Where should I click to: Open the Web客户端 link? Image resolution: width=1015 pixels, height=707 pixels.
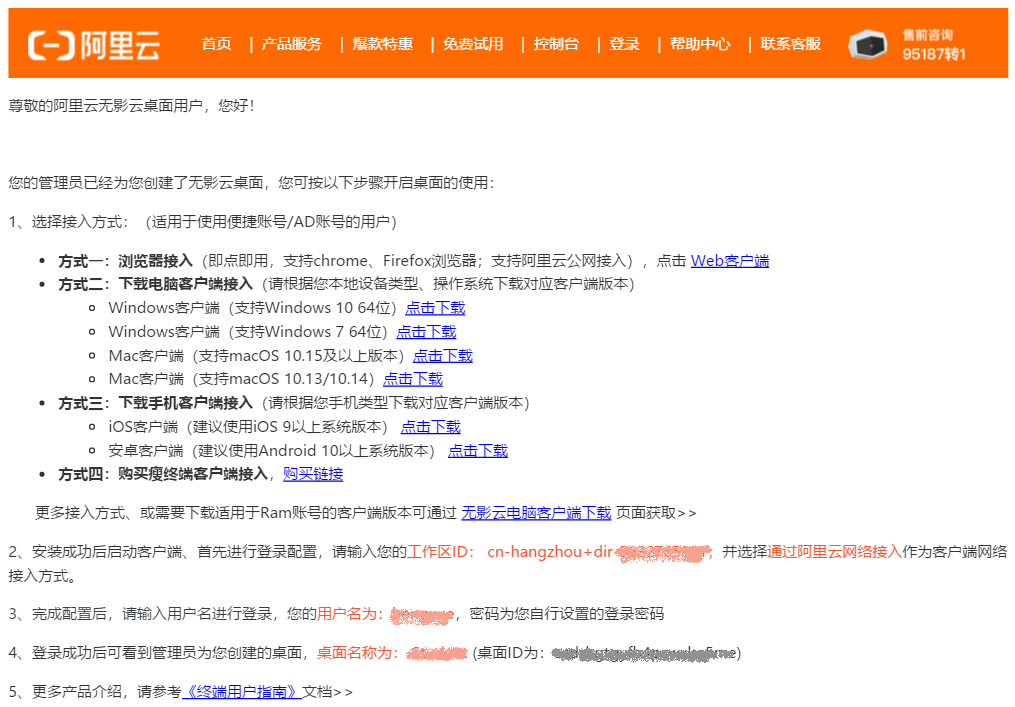tap(730, 261)
